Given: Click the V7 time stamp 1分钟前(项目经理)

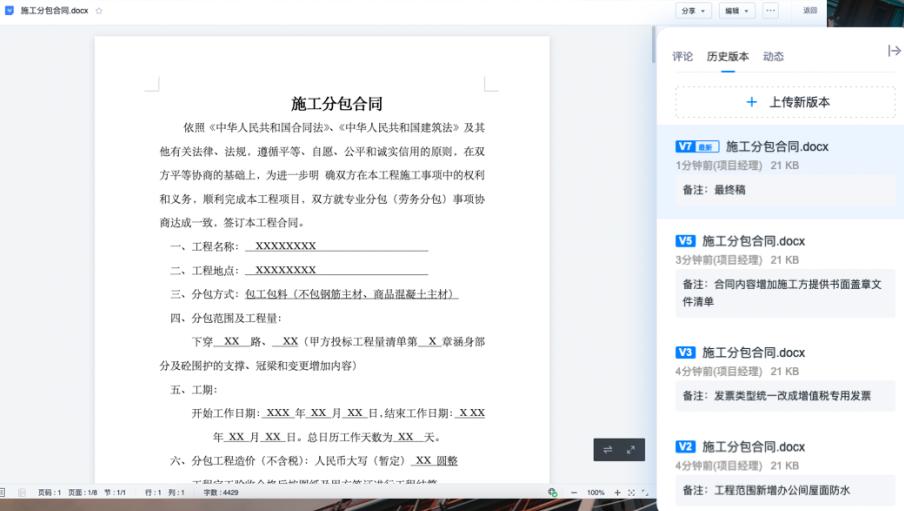Looking at the screenshot, I should click(718, 166).
